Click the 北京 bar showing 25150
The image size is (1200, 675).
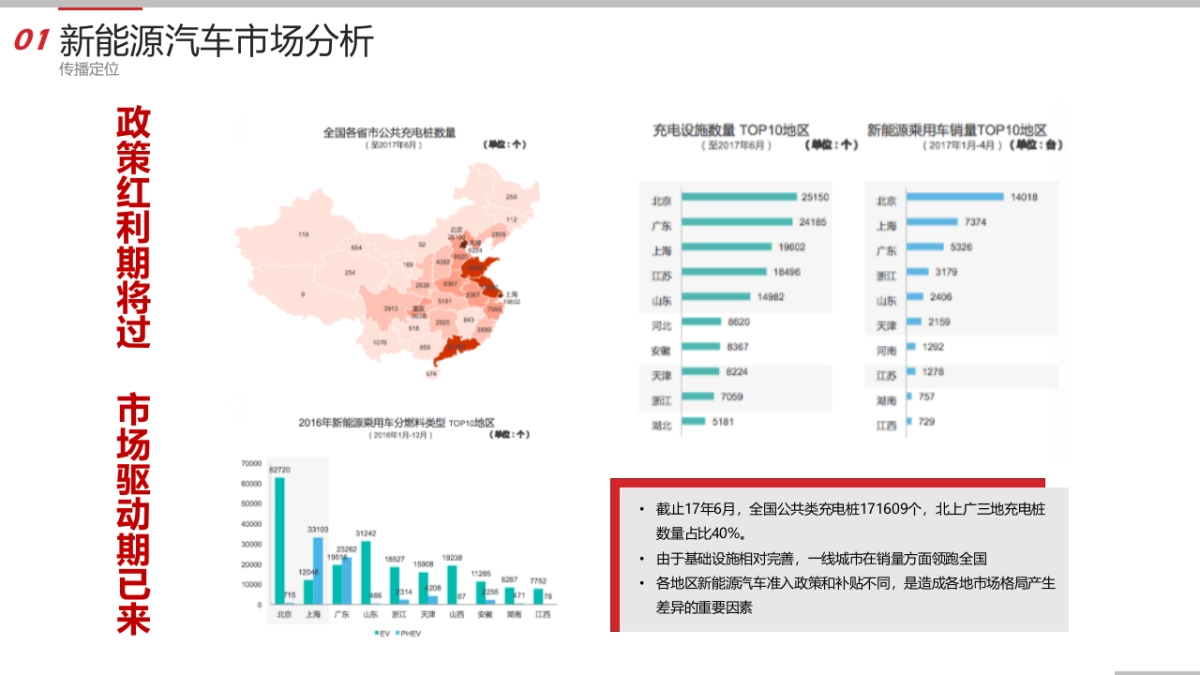(x=740, y=196)
